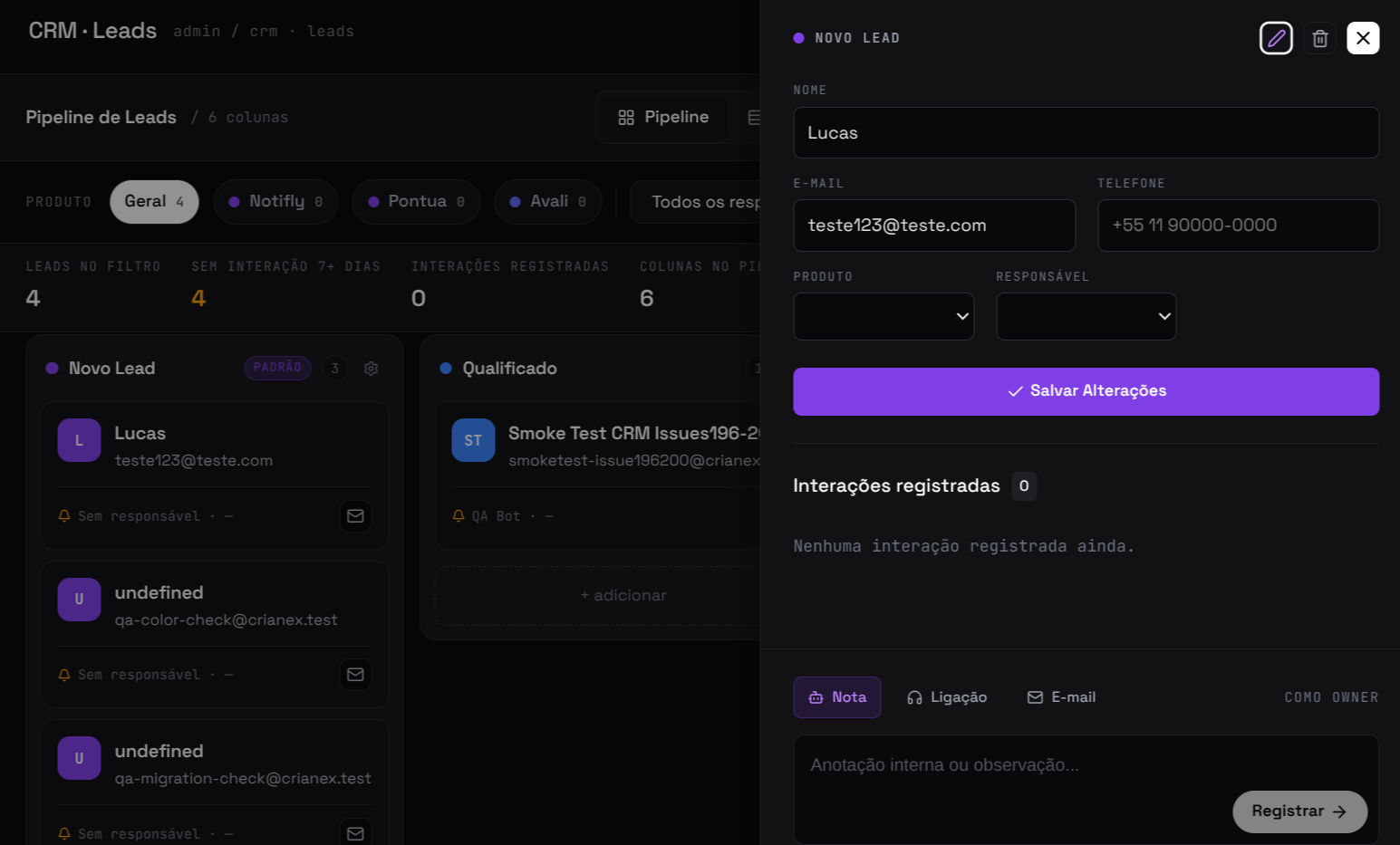Click the leads breadcrumb

pyautogui.click(x=331, y=32)
